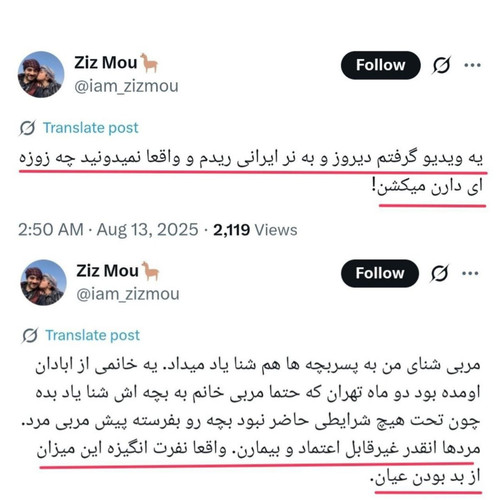Open the profile avatar on second post
This screenshot has height=500, width=500.
[43, 283]
